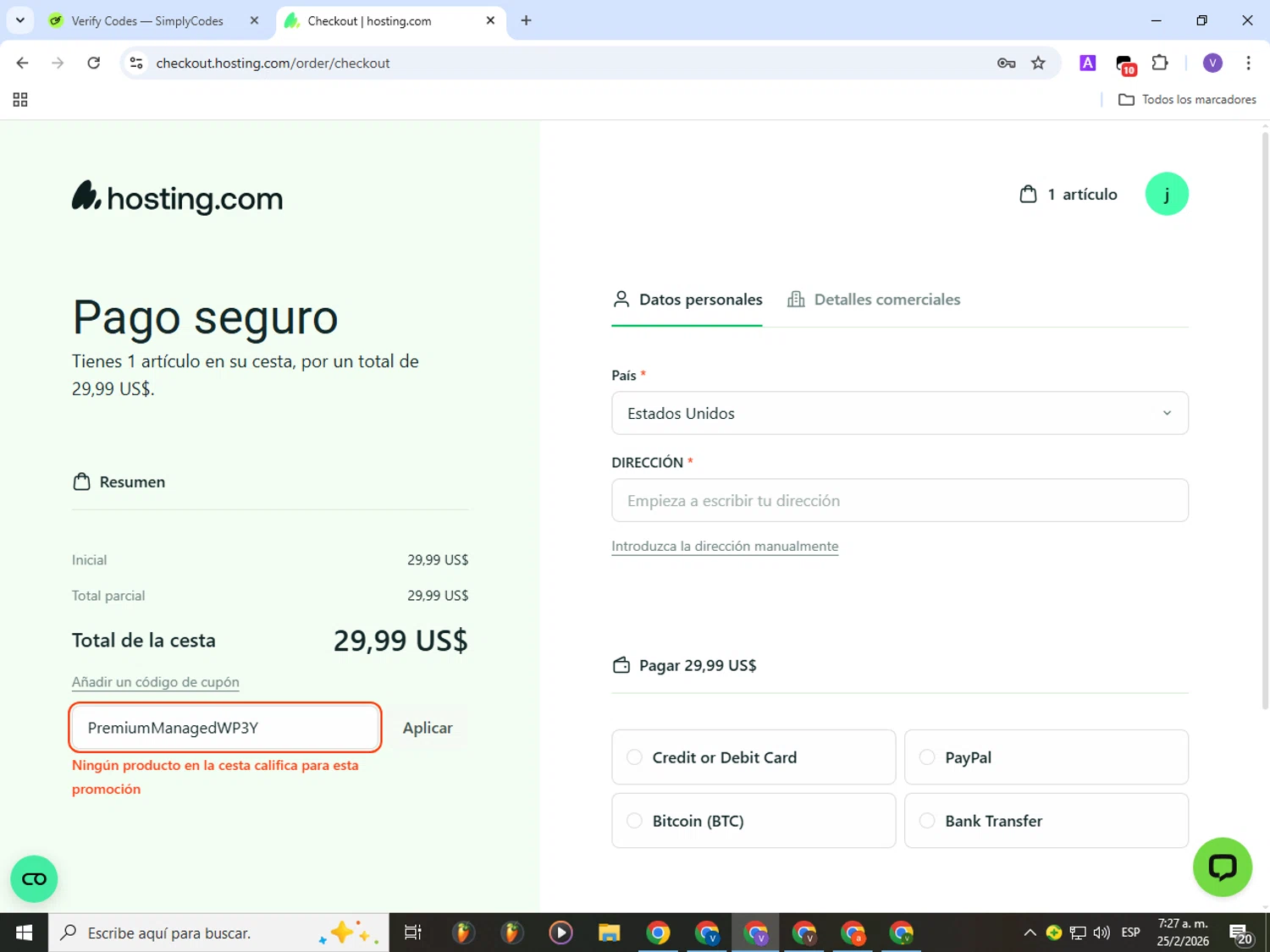Close the Checkout | hosting.com tab

point(490,20)
